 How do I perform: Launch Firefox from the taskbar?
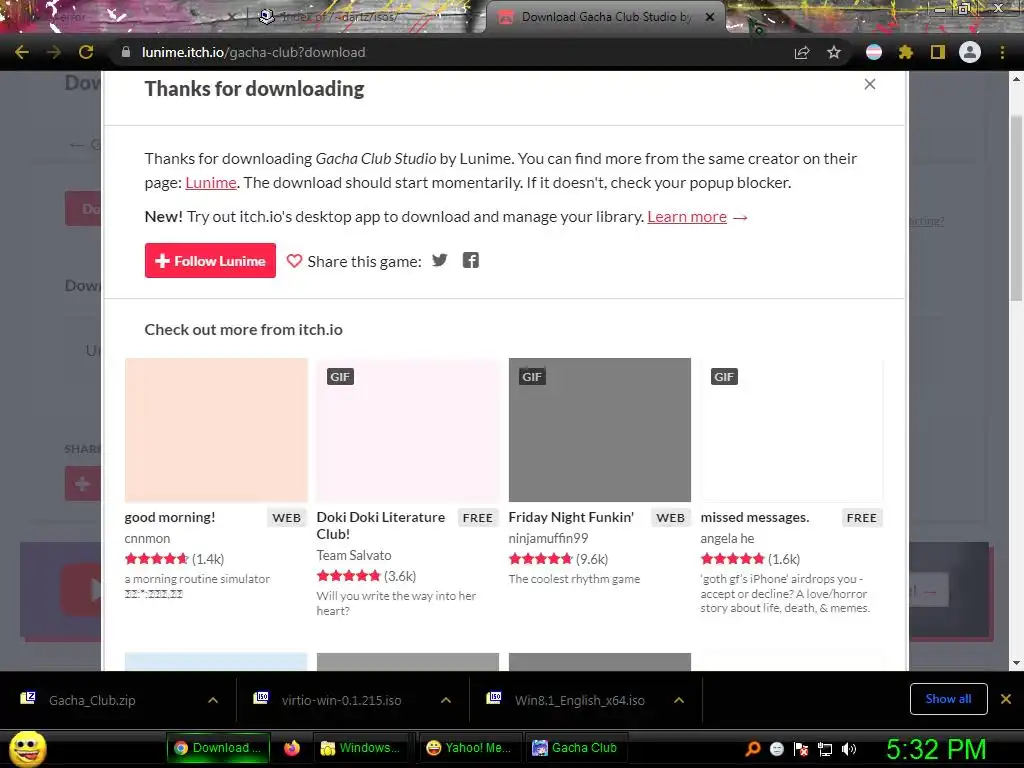(x=292, y=748)
